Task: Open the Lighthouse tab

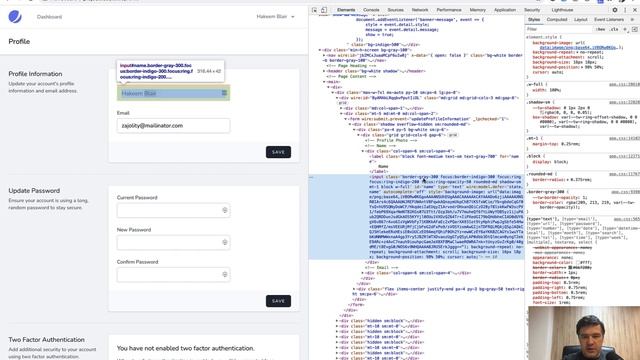Action: tap(562, 10)
